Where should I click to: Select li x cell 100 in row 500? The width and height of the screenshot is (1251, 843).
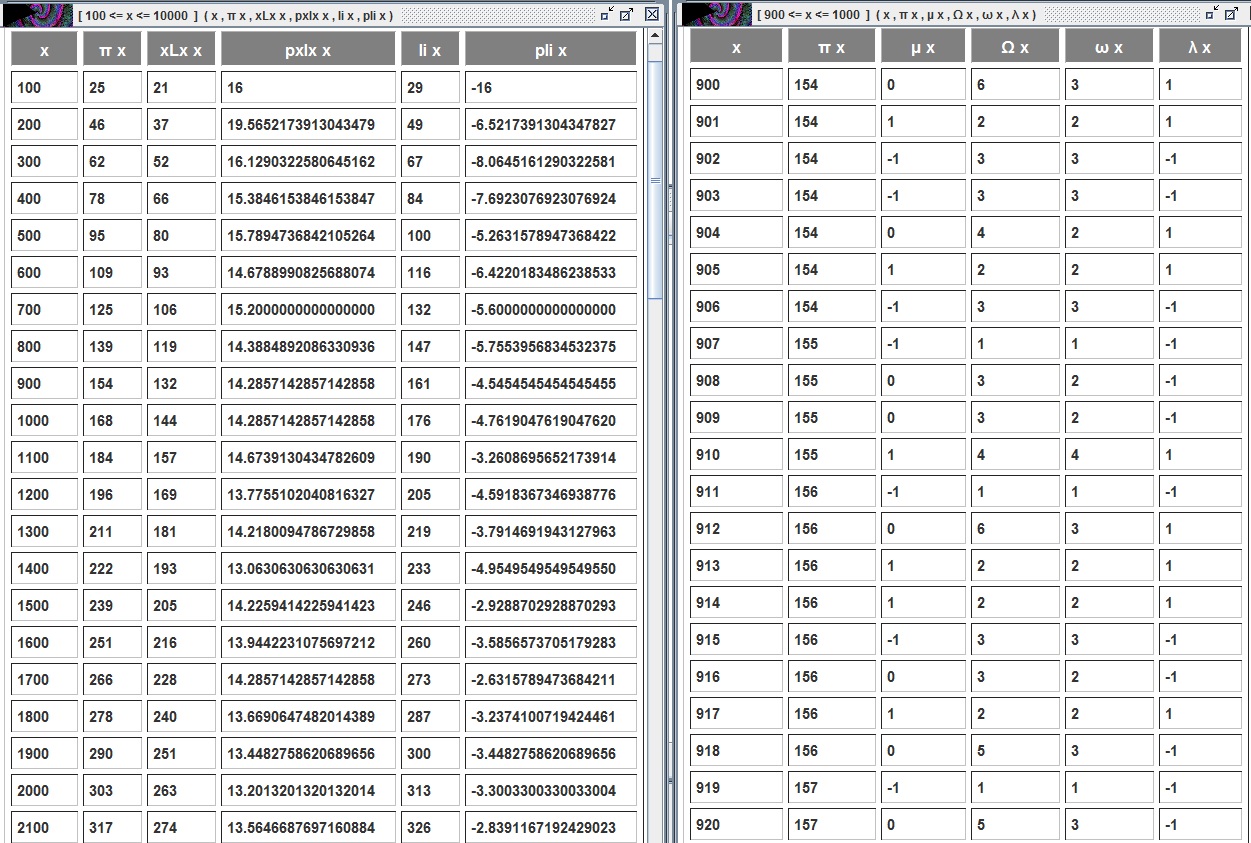coord(430,236)
